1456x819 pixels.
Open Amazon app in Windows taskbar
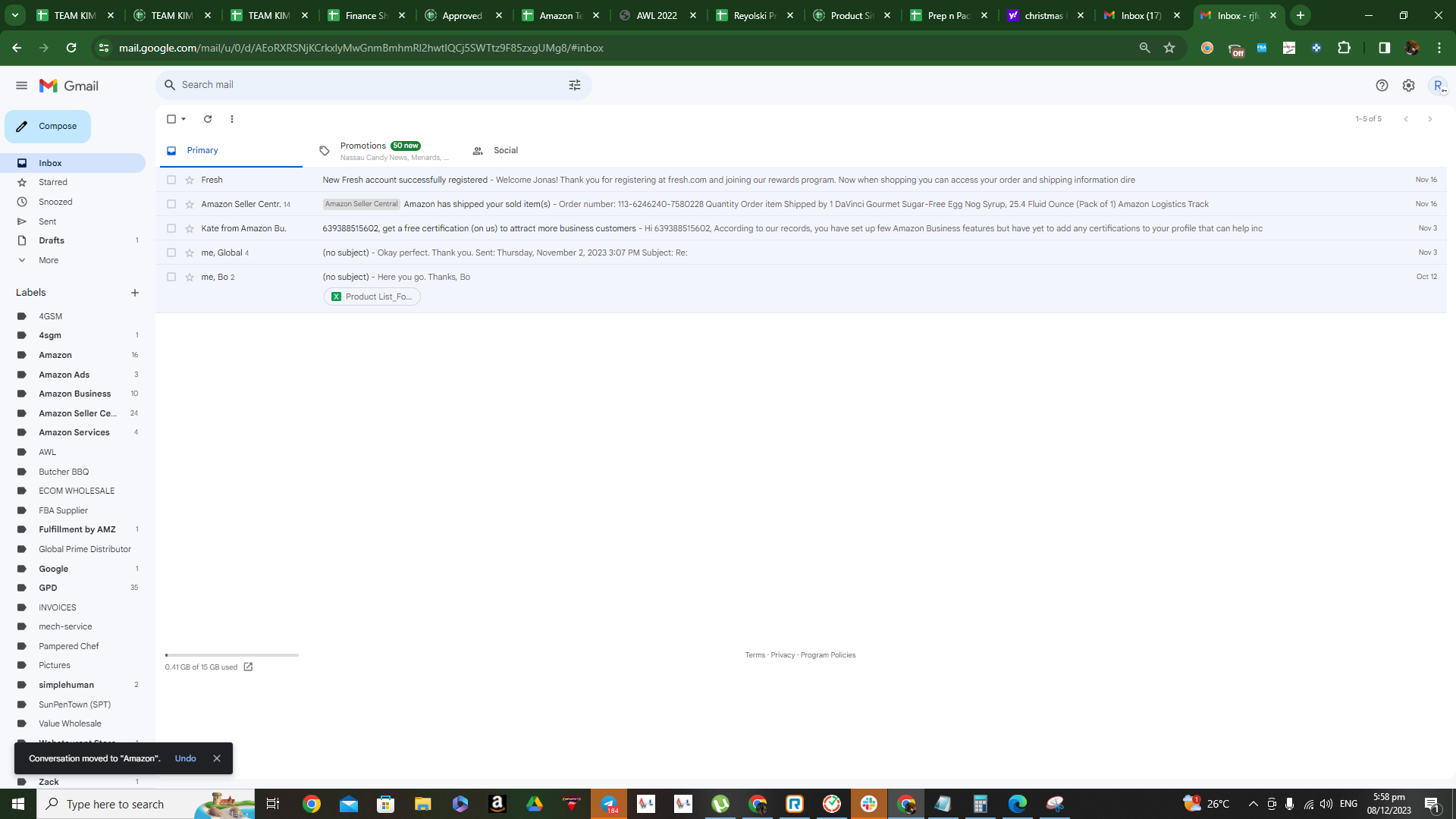pos(497,804)
